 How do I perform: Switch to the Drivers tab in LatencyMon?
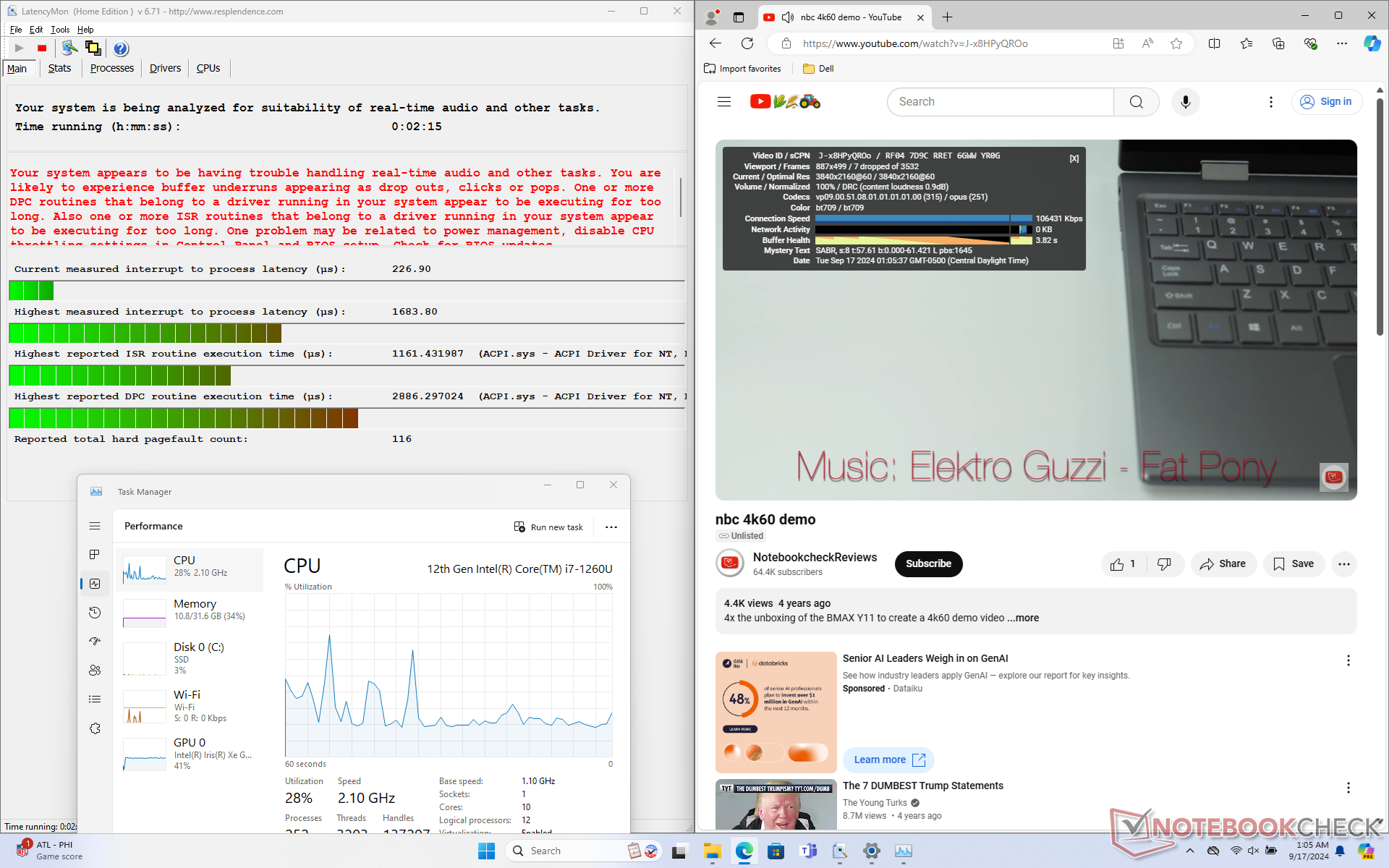pyautogui.click(x=165, y=68)
